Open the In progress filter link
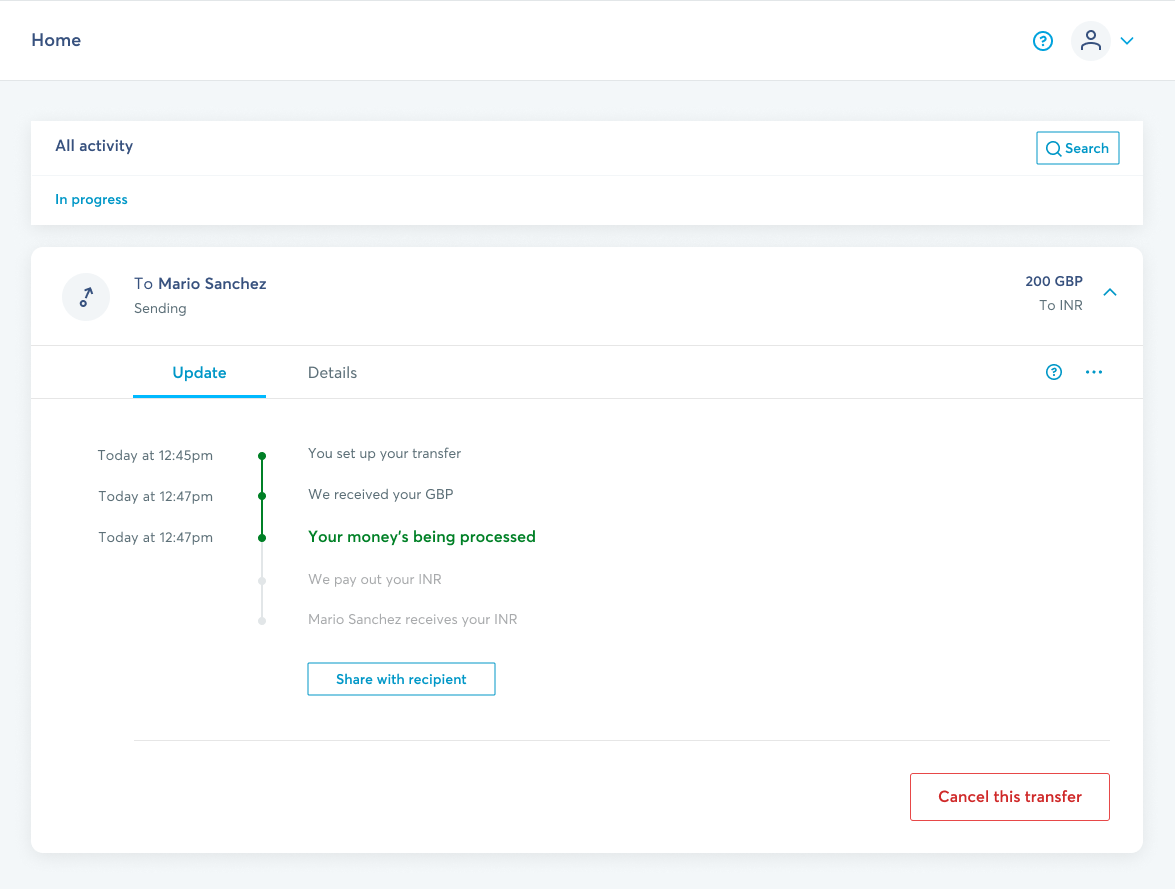 [91, 199]
